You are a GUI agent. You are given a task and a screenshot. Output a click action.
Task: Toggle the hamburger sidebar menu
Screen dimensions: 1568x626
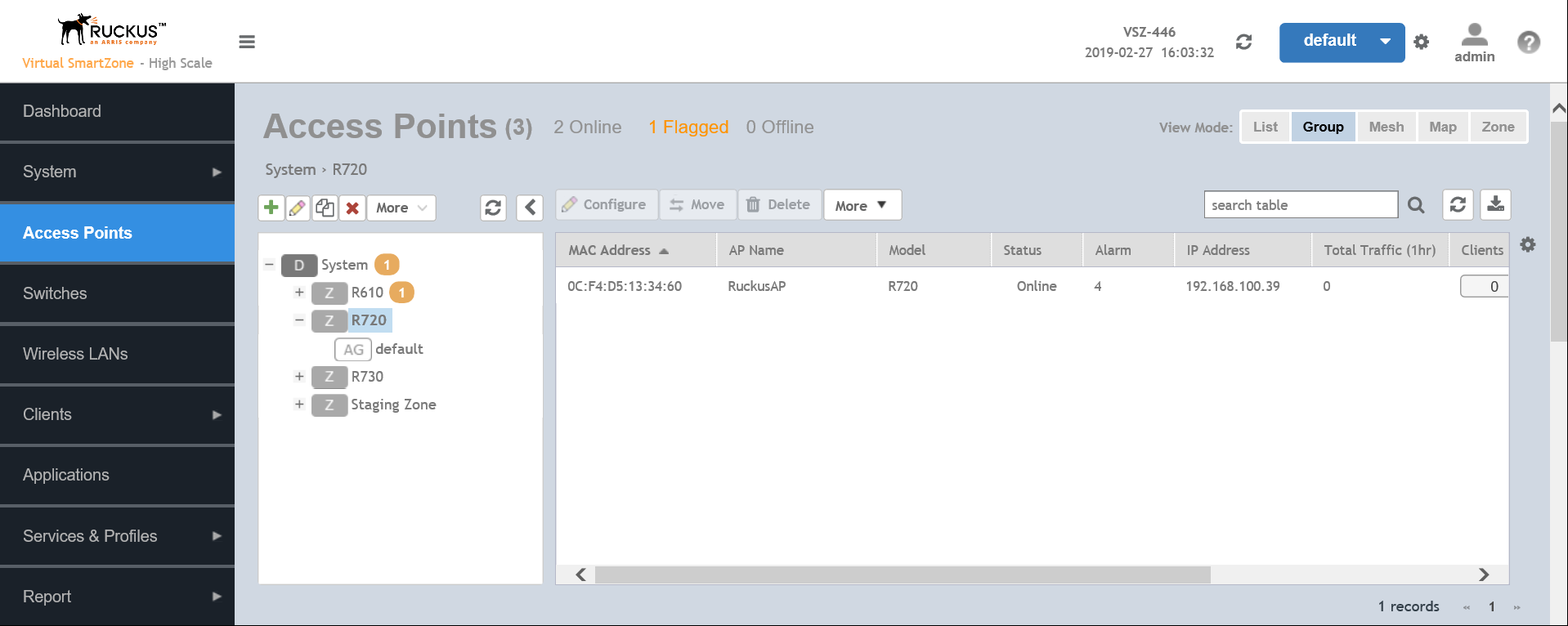[247, 42]
